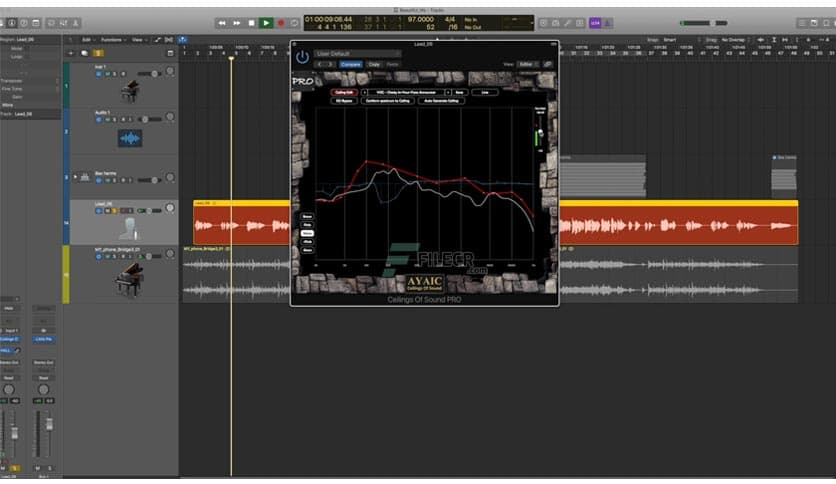Click the grand piano icon on MY_phone_Bridge track
The width and height of the screenshot is (836, 484).
point(130,280)
